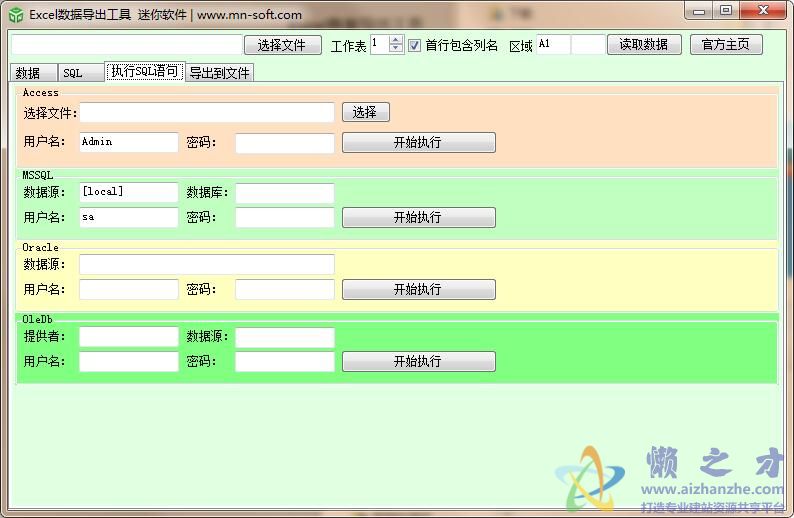Click 开始执行 in the Oracle section
794x518 pixels.
(419, 289)
